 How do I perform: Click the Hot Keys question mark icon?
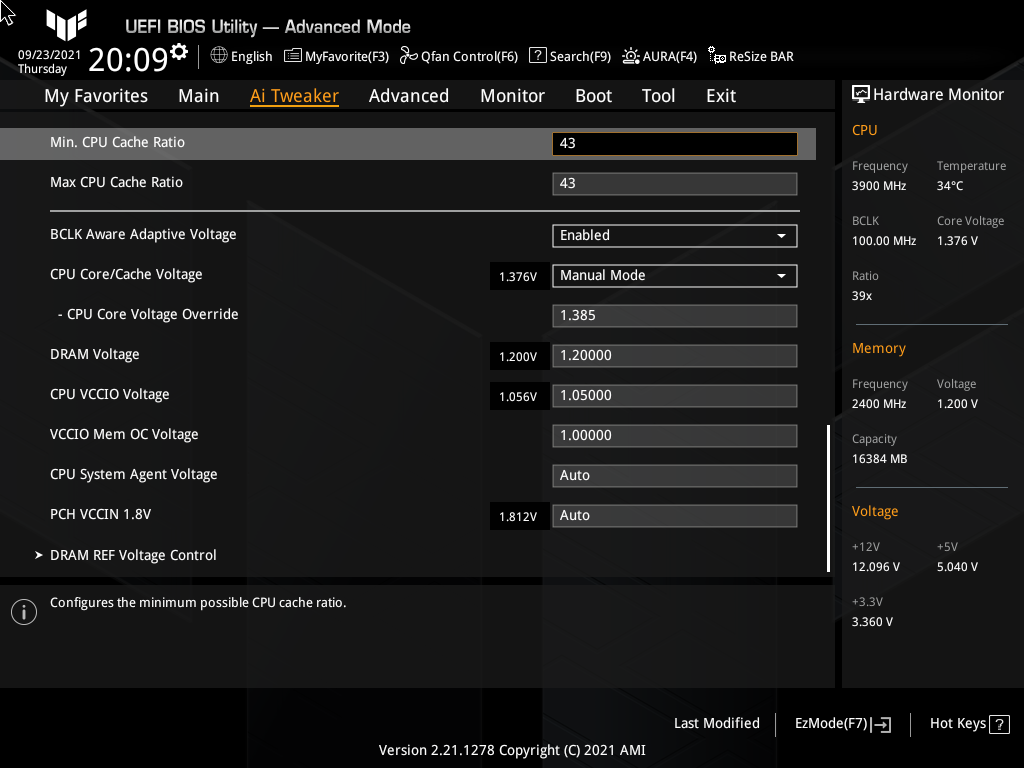[x=999, y=724]
